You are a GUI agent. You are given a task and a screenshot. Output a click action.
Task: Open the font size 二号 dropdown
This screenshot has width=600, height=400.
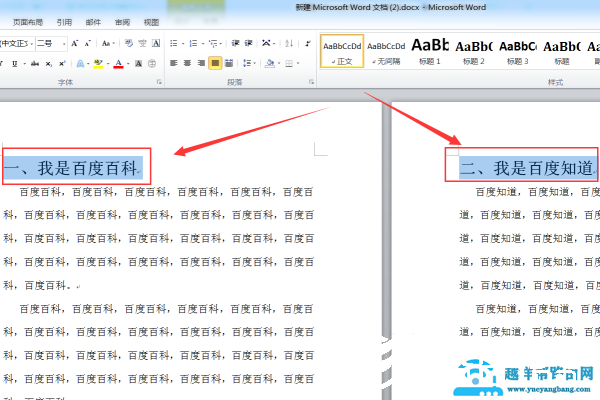(x=64, y=44)
